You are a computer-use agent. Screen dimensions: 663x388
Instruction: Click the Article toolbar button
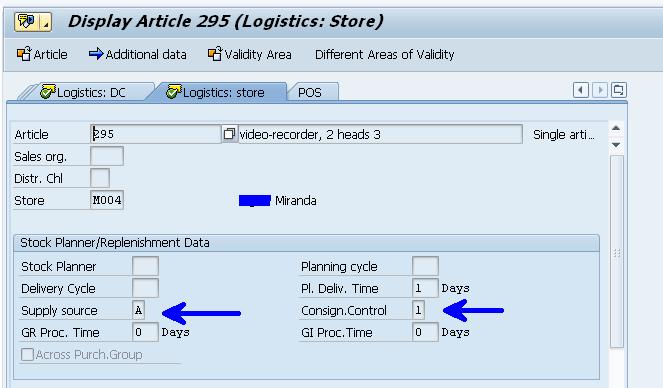(42, 55)
